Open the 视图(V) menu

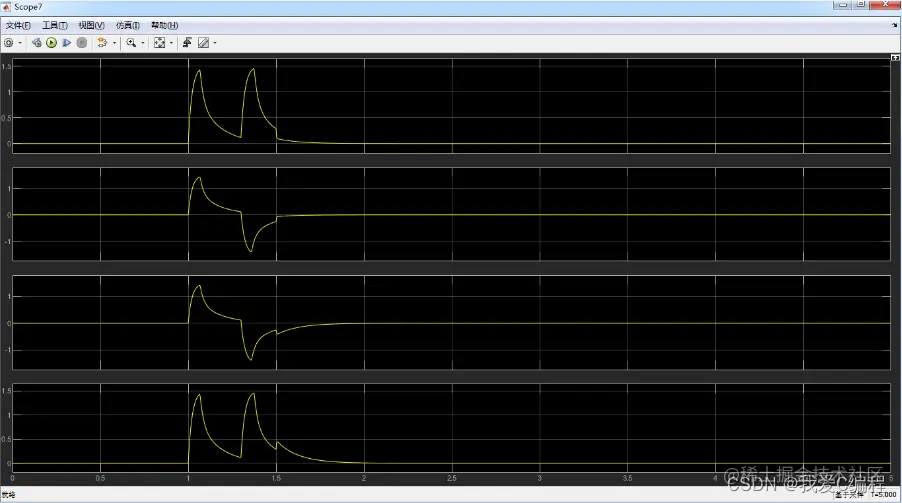point(91,25)
